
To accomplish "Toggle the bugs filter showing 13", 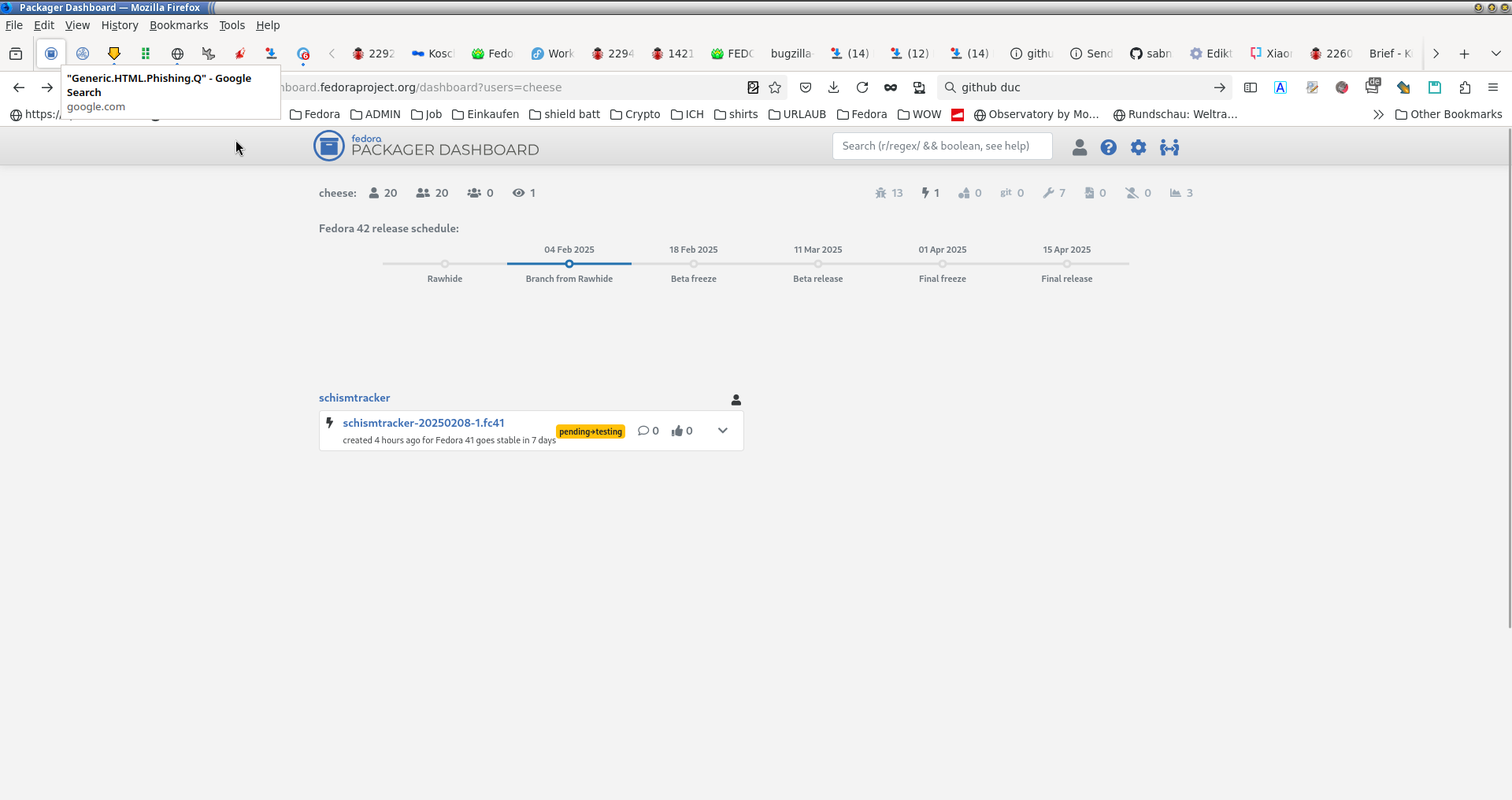I will (889, 193).
